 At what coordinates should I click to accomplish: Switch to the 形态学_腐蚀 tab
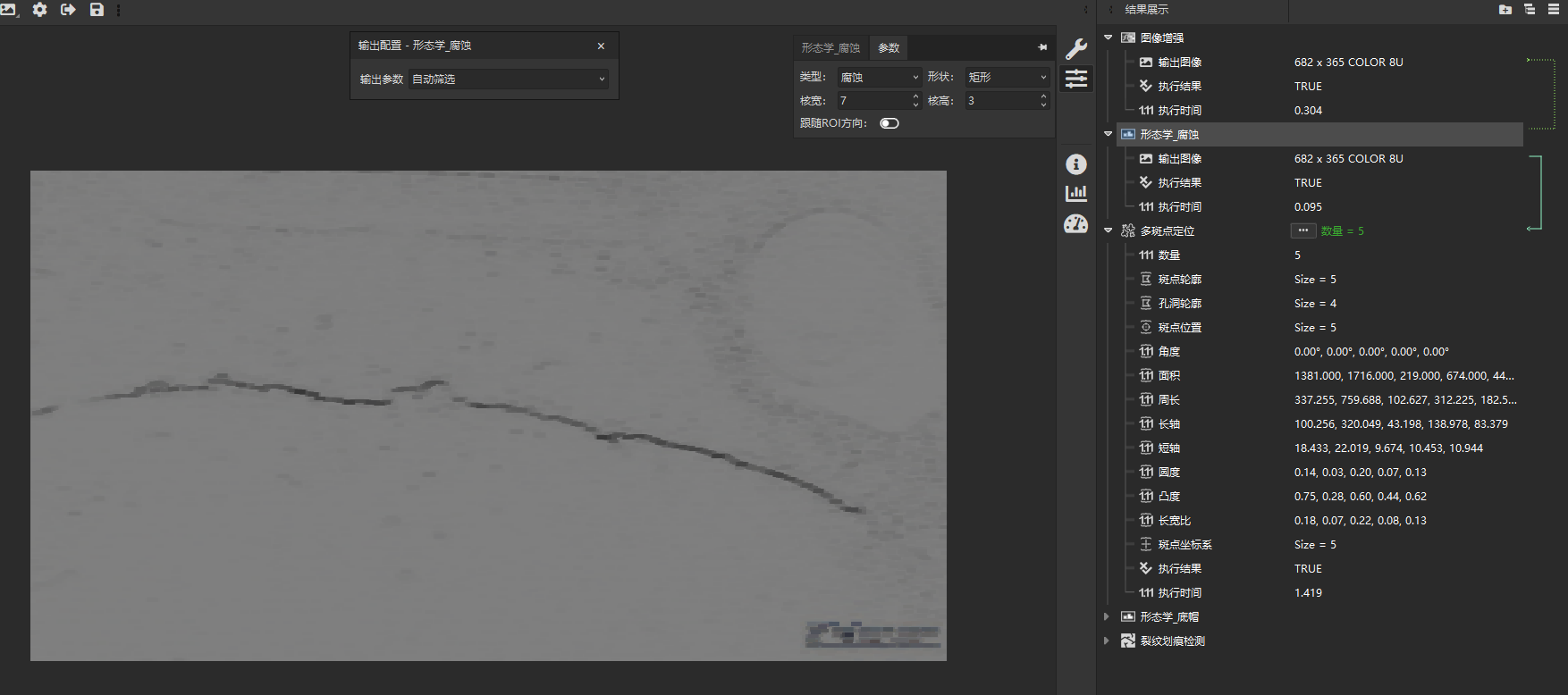click(830, 48)
